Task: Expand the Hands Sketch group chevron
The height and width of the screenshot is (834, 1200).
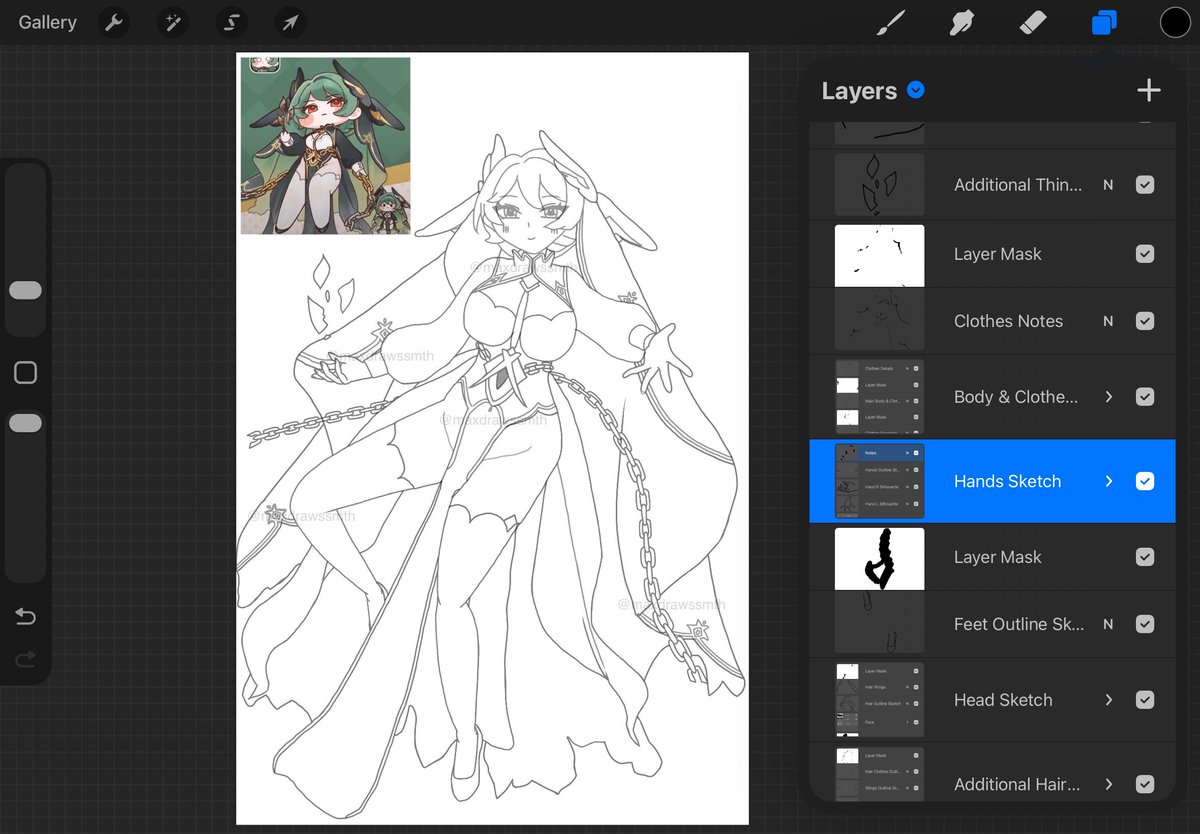Action: pyautogui.click(x=1108, y=481)
